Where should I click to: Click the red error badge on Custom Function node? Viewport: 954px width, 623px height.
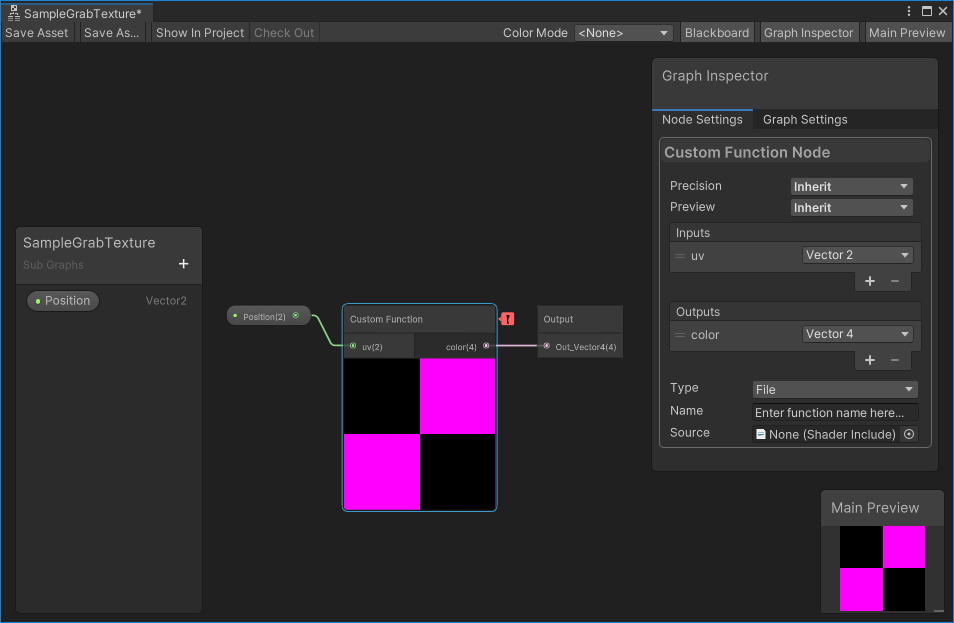tap(507, 319)
